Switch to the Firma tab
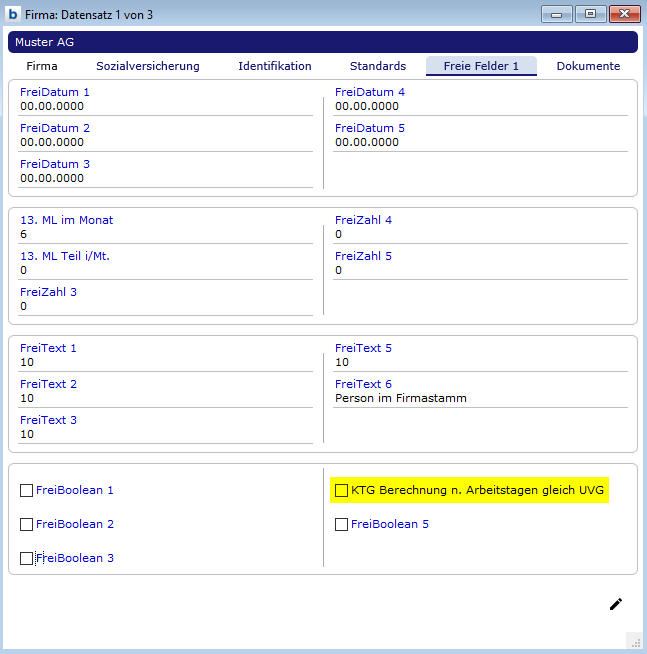This screenshot has height=654, width=647. [x=42, y=66]
